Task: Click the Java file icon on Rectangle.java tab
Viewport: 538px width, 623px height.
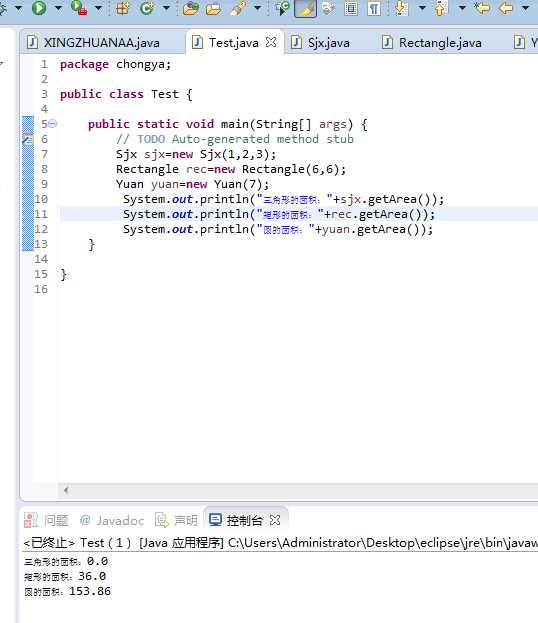Action: point(387,42)
